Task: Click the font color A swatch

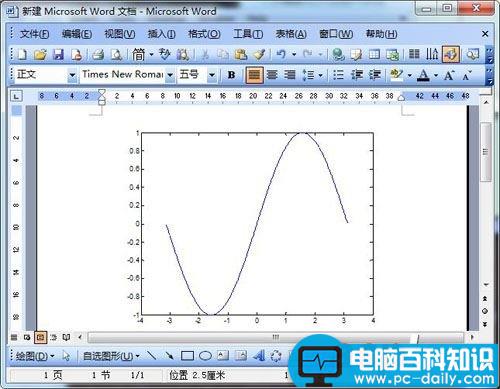Action: [x=423, y=75]
